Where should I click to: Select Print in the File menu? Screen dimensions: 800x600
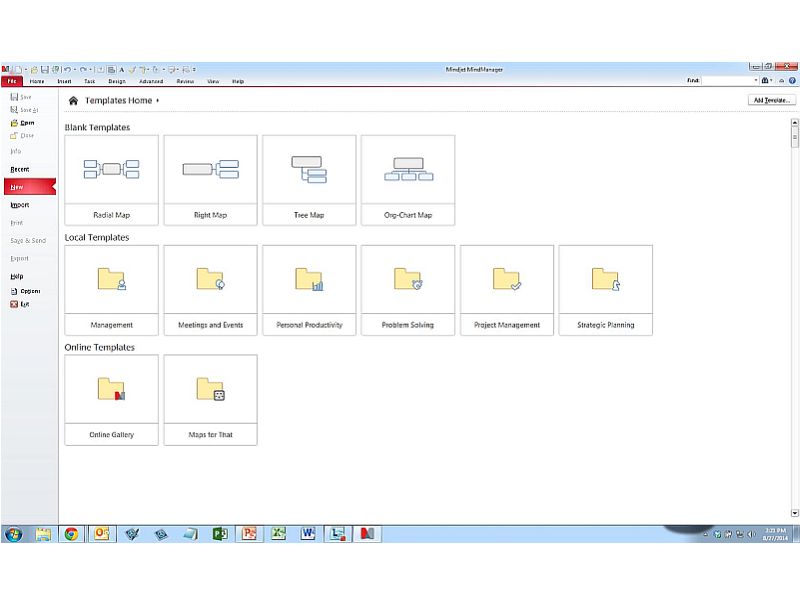coord(17,222)
